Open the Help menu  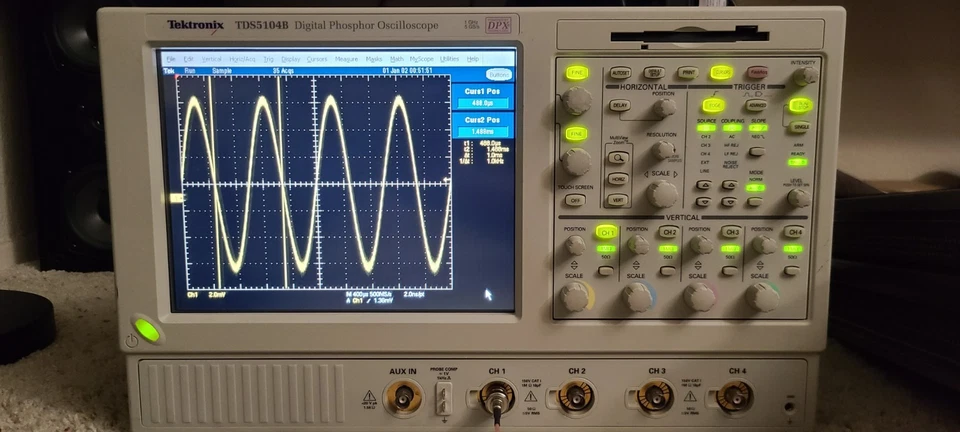click(473, 59)
